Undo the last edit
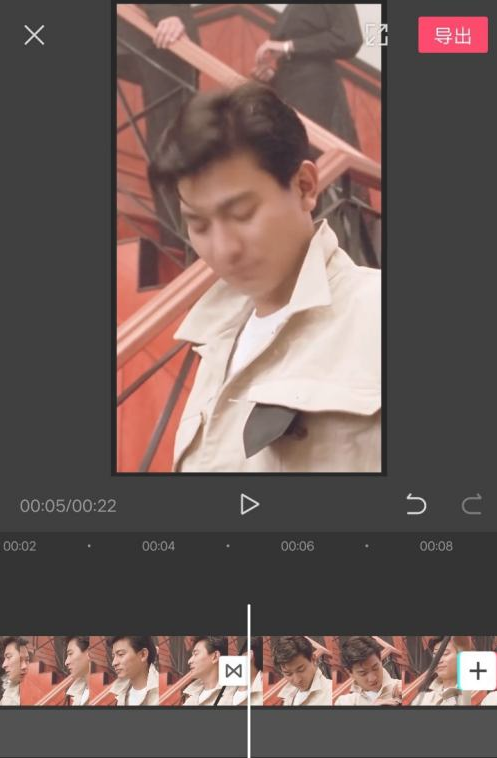Image resolution: width=497 pixels, height=758 pixels. pos(416,504)
